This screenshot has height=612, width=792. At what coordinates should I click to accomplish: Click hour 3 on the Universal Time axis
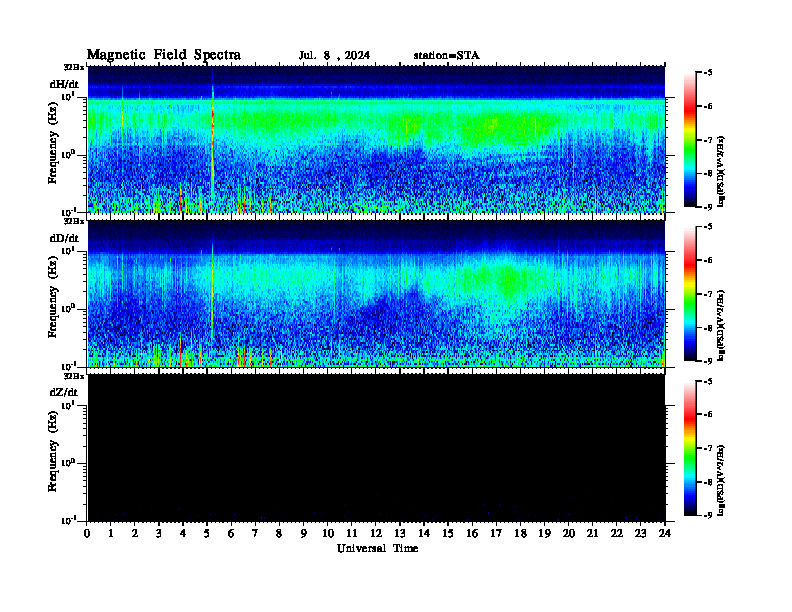pyautogui.click(x=159, y=534)
